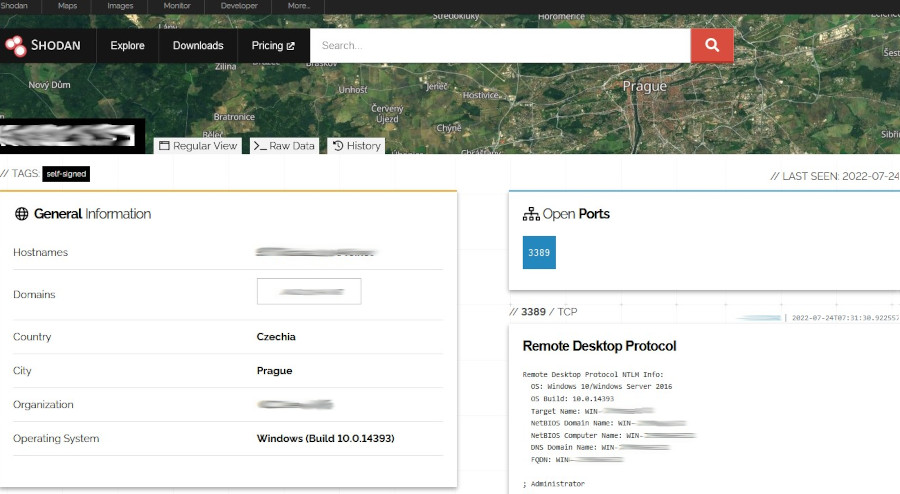Switch to the History tab

(x=356, y=146)
